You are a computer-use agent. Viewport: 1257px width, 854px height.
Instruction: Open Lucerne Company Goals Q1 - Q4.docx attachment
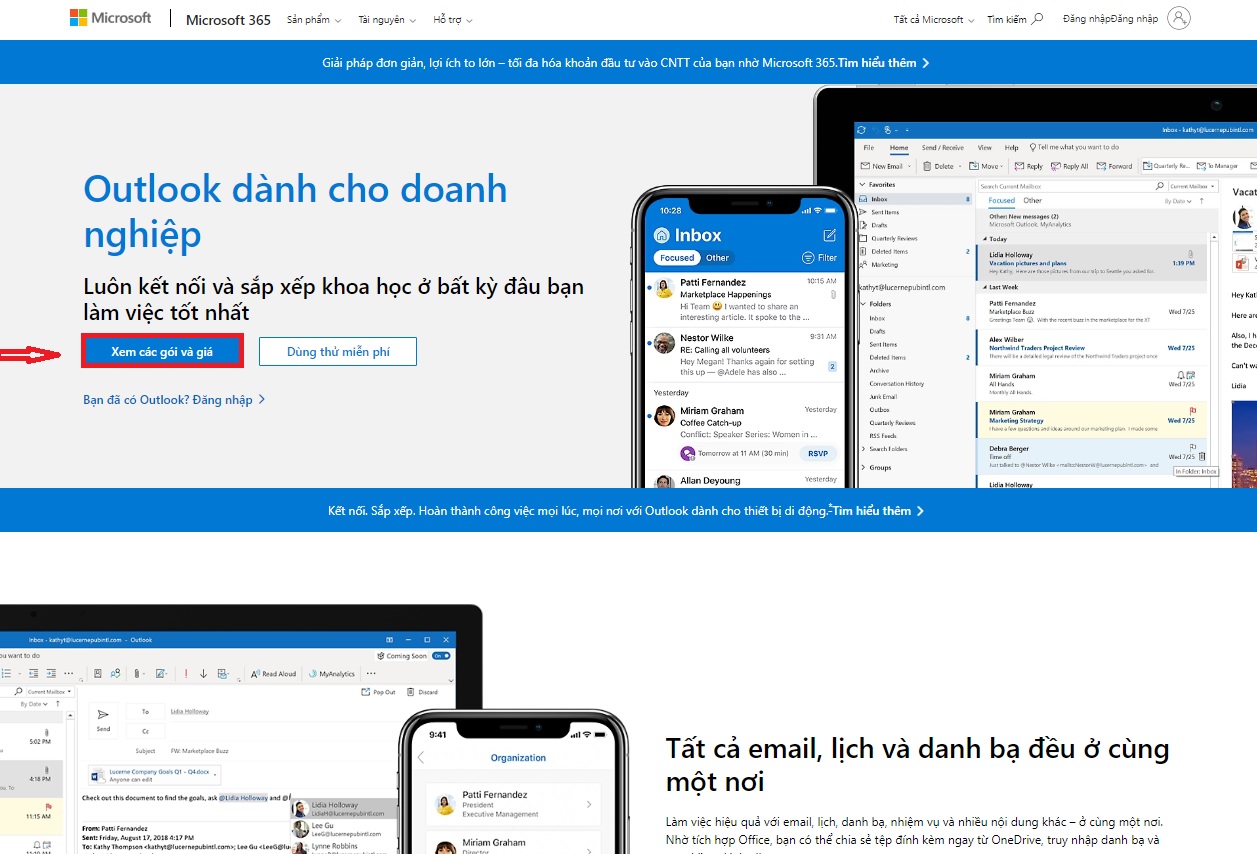(x=154, y=776)
